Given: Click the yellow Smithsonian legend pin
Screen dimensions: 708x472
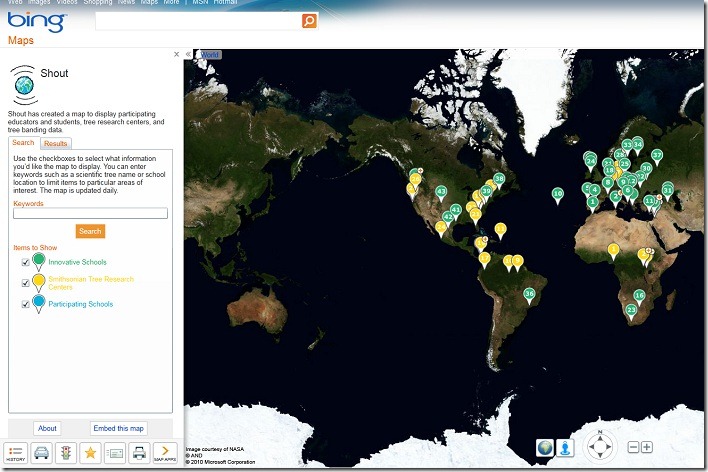Looking at the screenshot, I should [39, 283].
